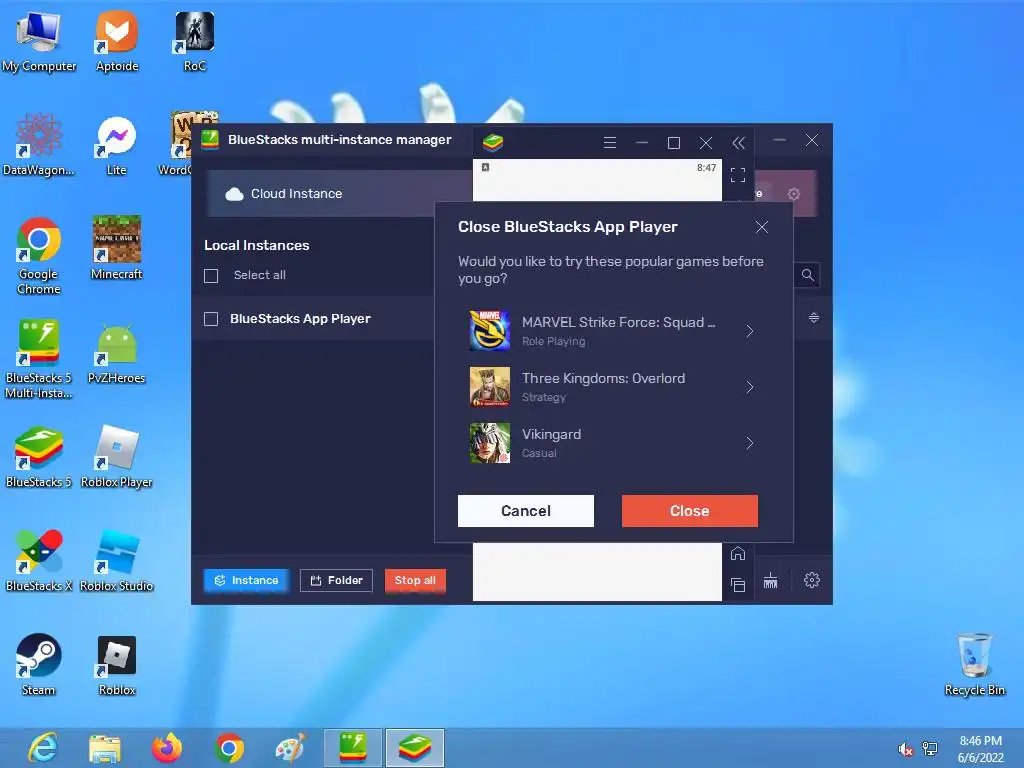Select the Steam desktop shortcut

coord(39,664)
